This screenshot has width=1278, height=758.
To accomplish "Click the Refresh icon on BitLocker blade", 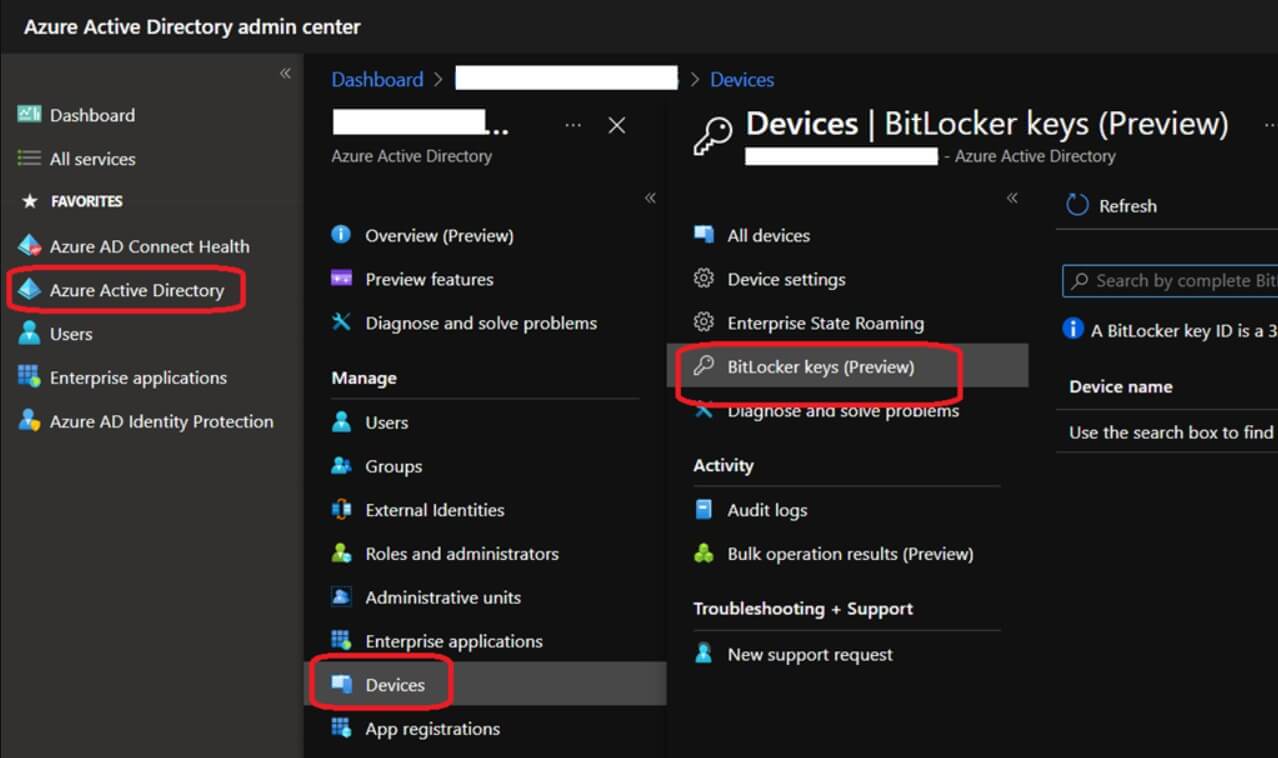I will [1079, 205].
